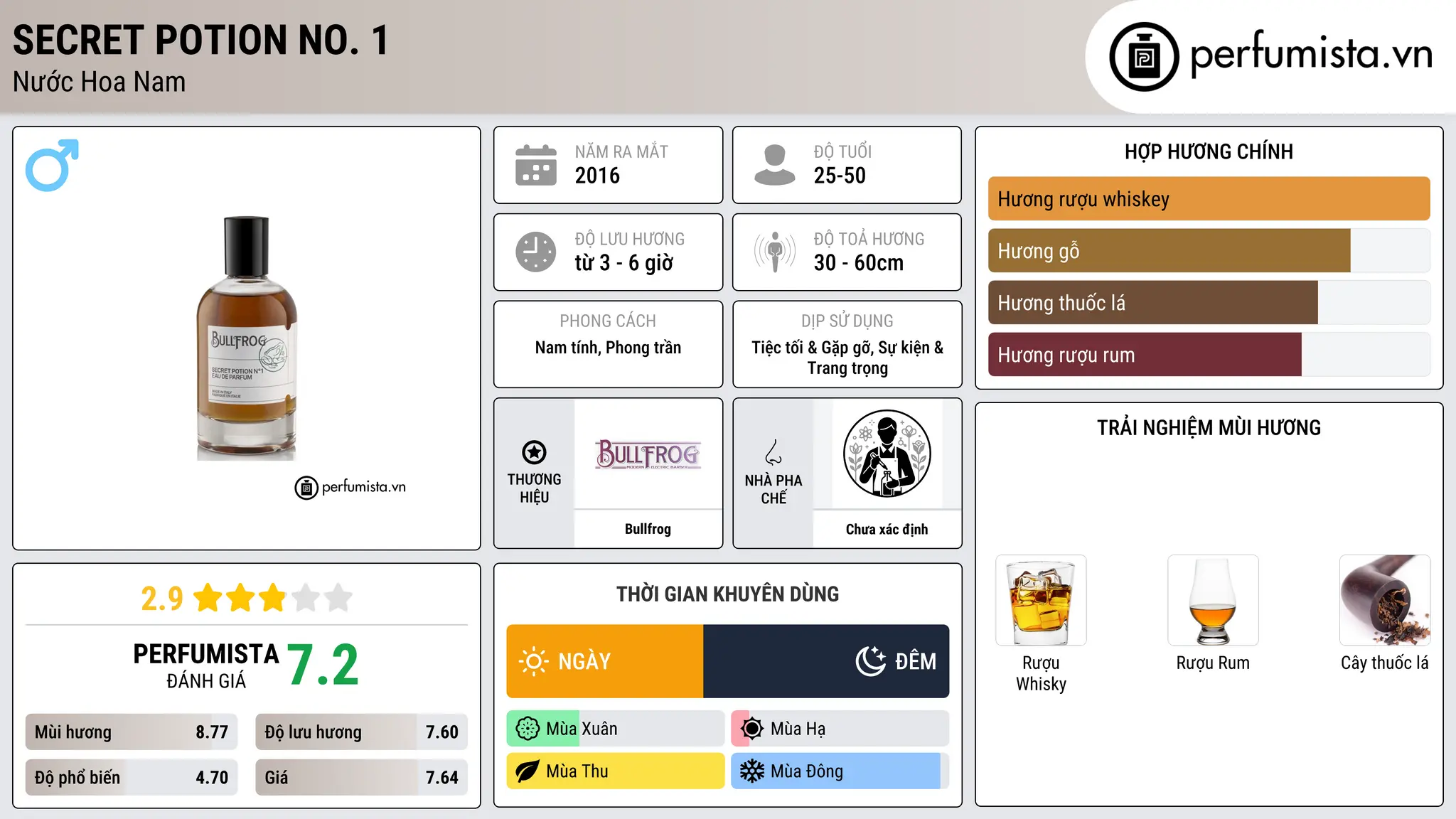Click the style text "Nam tính, Phong trần"
The height and width of the screenshot is (819, 1456).
click(608, 348)
